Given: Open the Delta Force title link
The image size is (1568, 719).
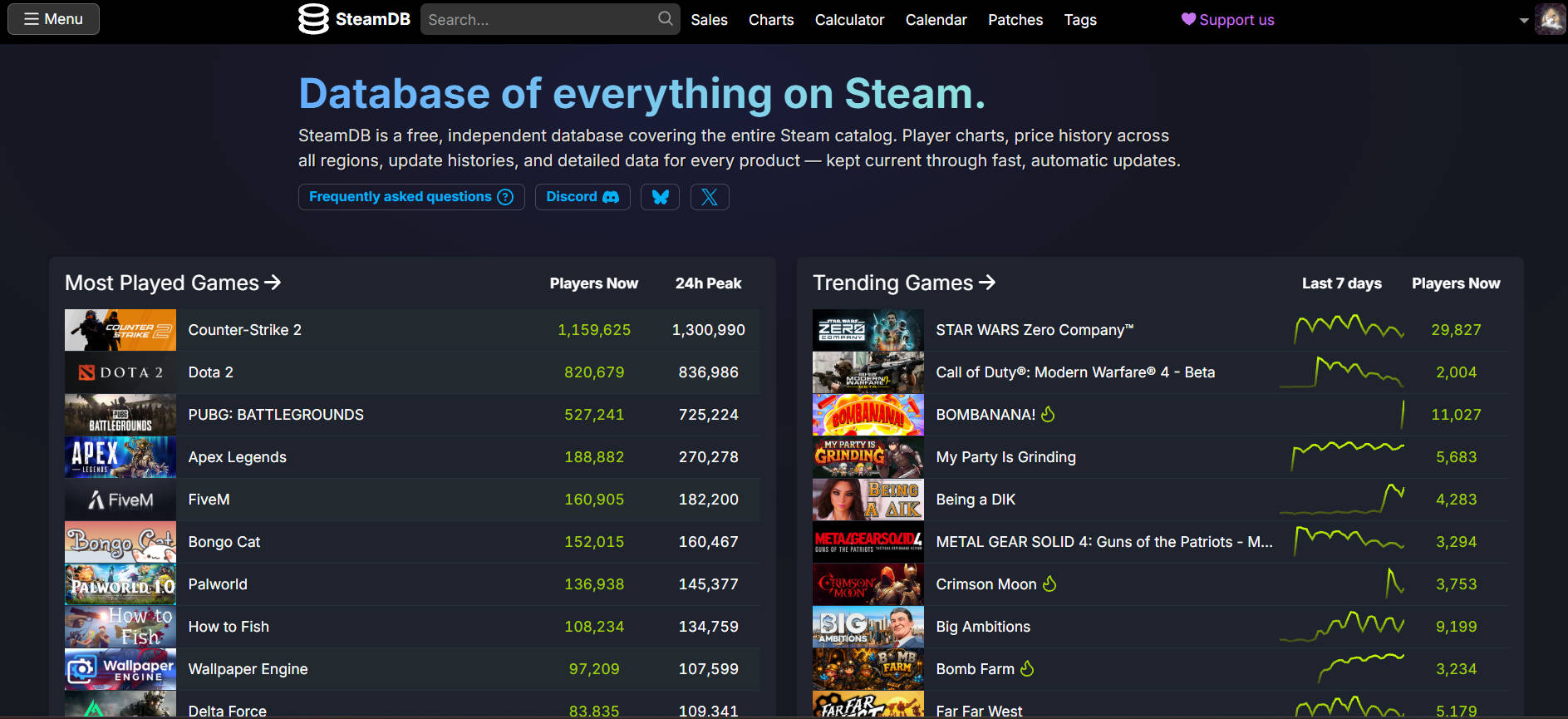Looking at the screenshot, I should [227, 711].
